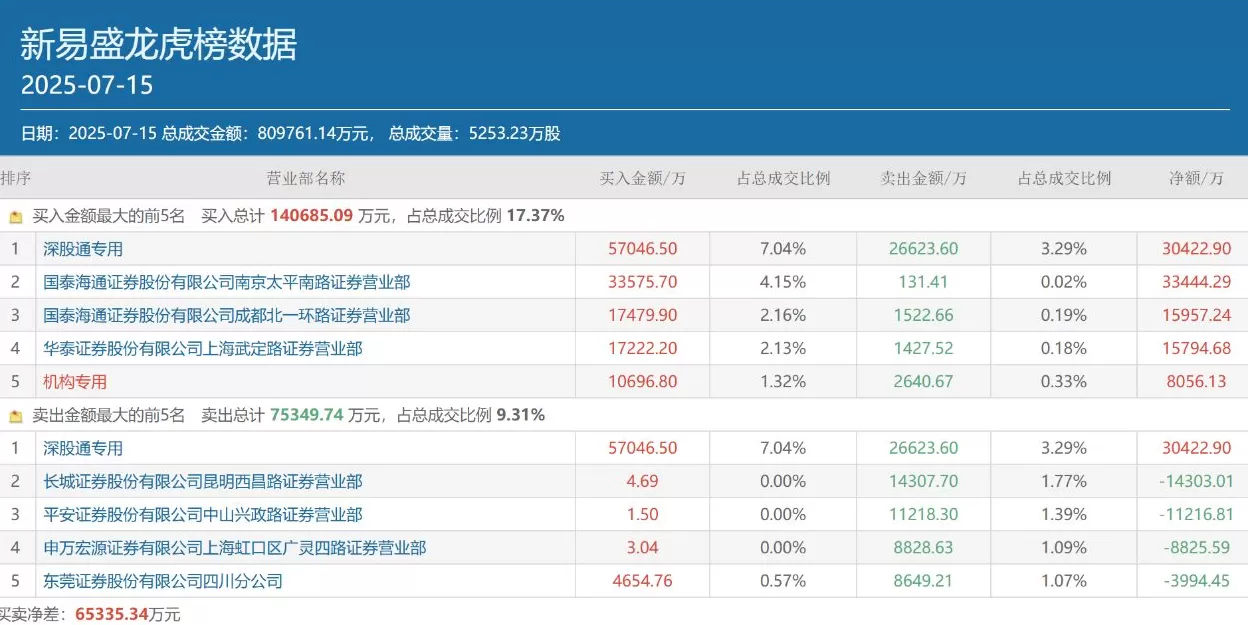Click the 买入金额/万 column header
This screenshot has width=1248, height=625.
[x=643, y=178]
